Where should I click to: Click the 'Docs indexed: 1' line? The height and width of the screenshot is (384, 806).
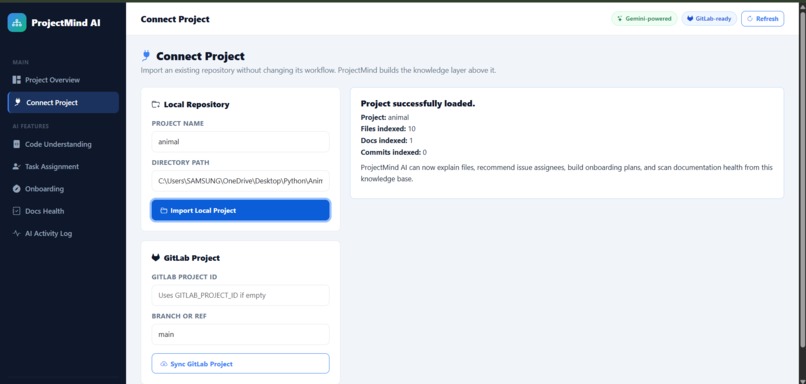tap(387, 140)
